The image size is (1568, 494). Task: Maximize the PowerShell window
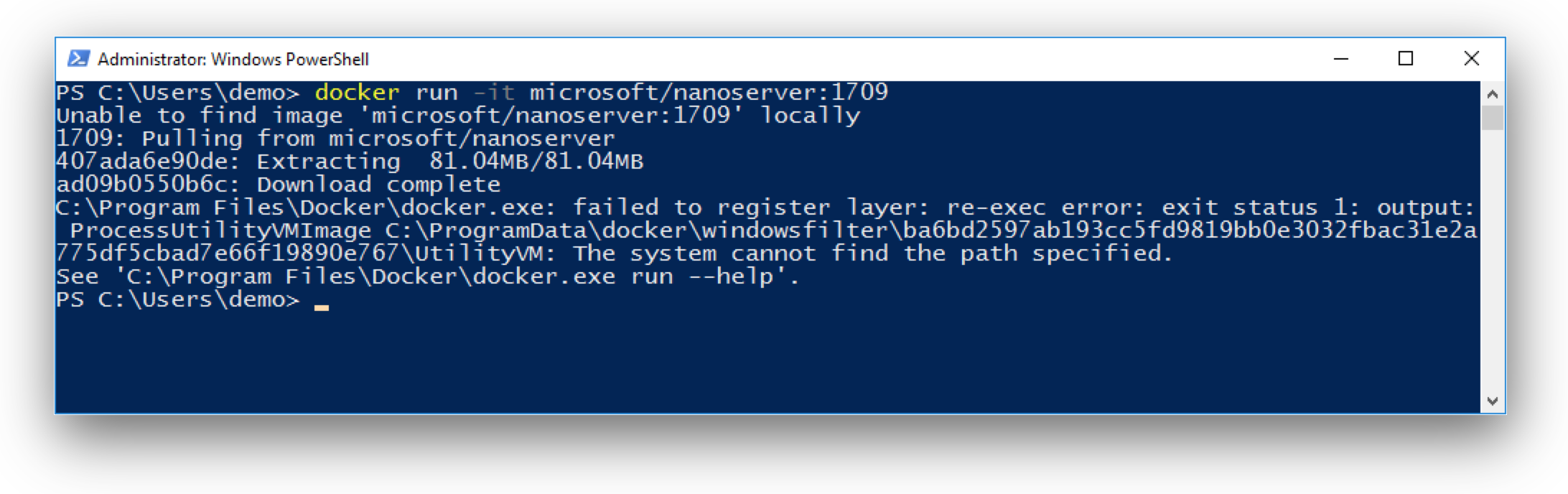[x=1406, y=59]
